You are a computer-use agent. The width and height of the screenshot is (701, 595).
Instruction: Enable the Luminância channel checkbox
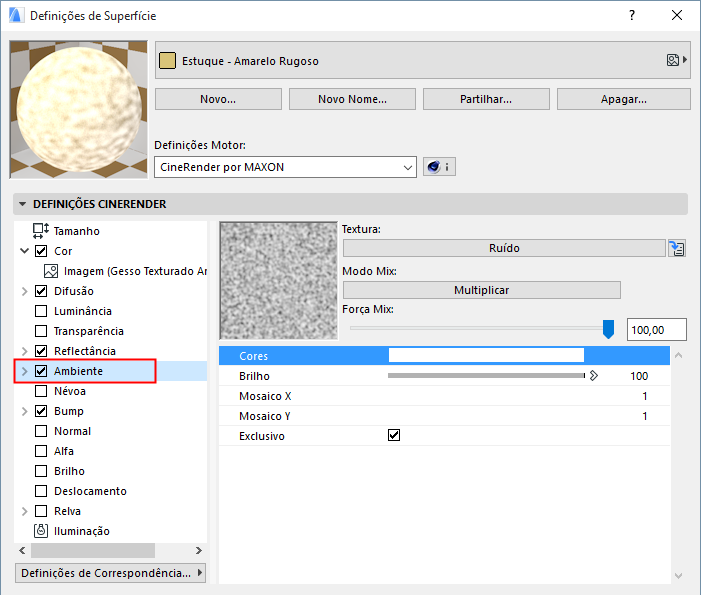(x=41, y=311)
